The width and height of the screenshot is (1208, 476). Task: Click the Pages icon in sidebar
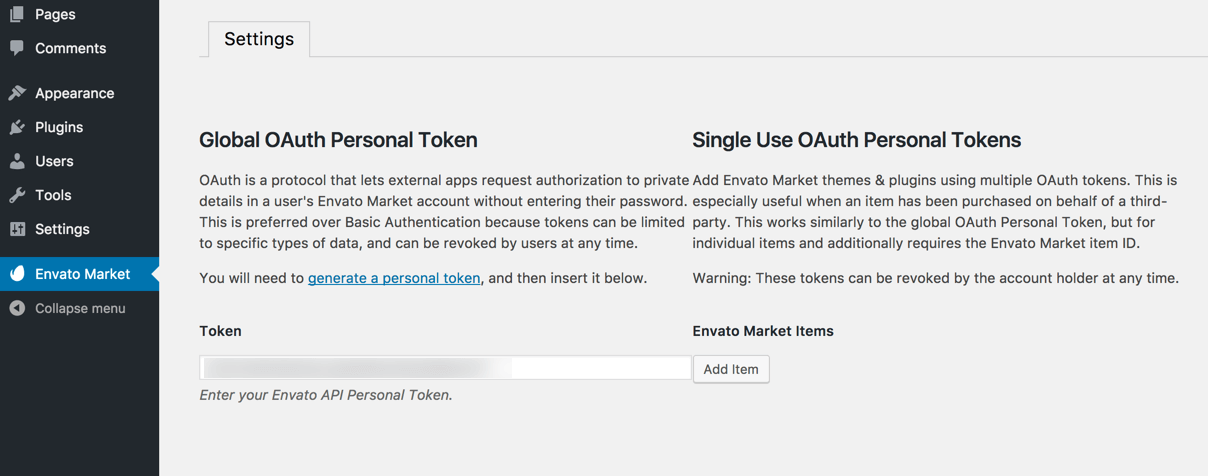click(x=17, y=14)
